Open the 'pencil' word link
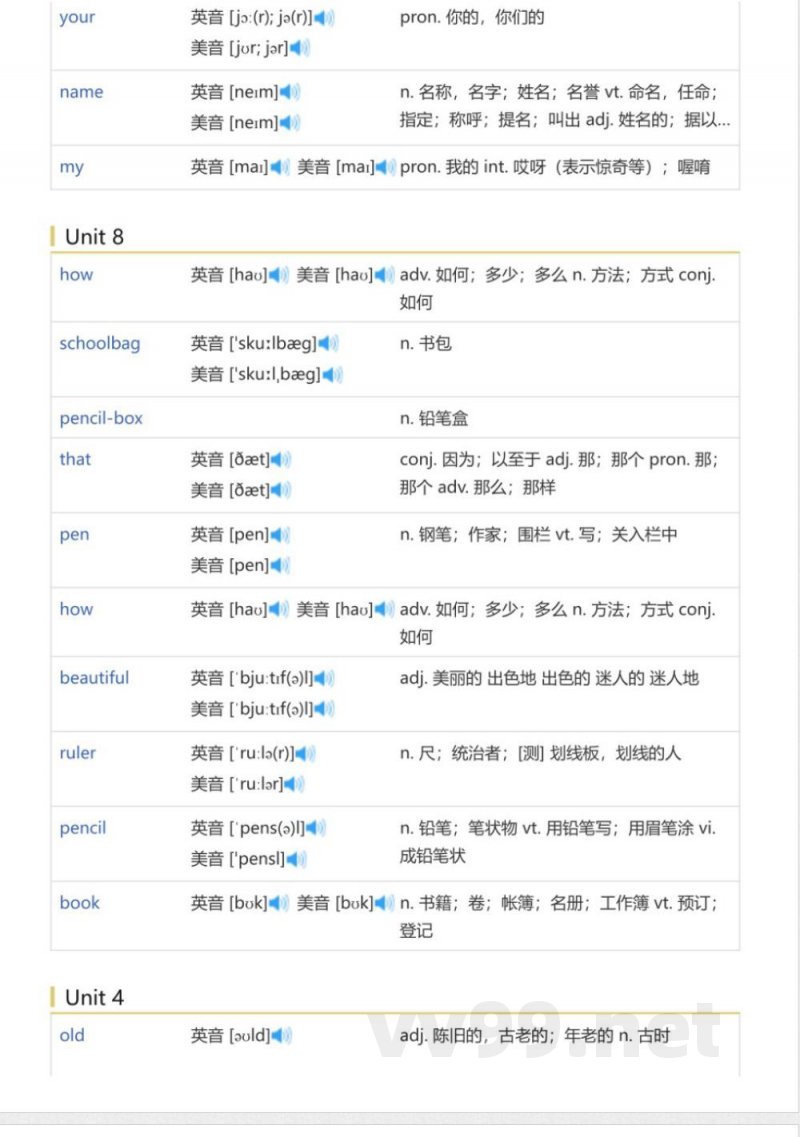Viewport: 800px width, 1137px height. (x=83, y=829)
